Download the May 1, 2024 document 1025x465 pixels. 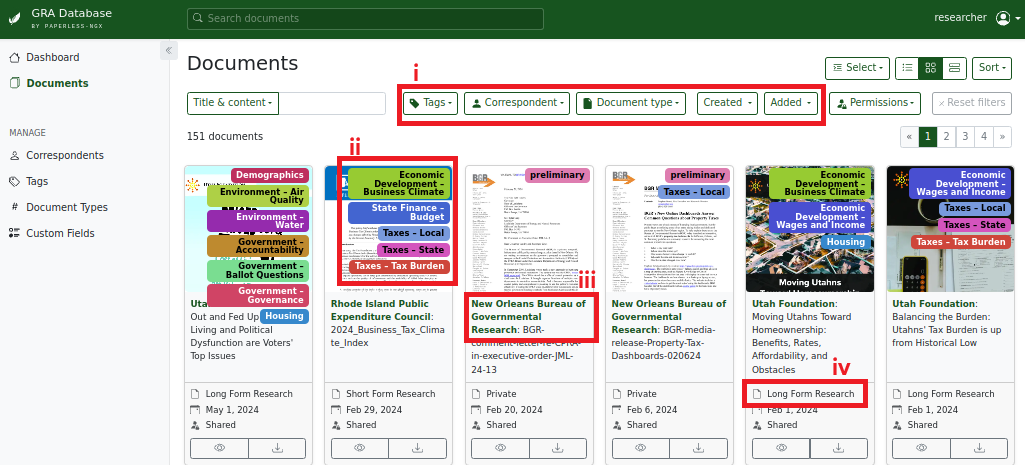click(277, 449)
